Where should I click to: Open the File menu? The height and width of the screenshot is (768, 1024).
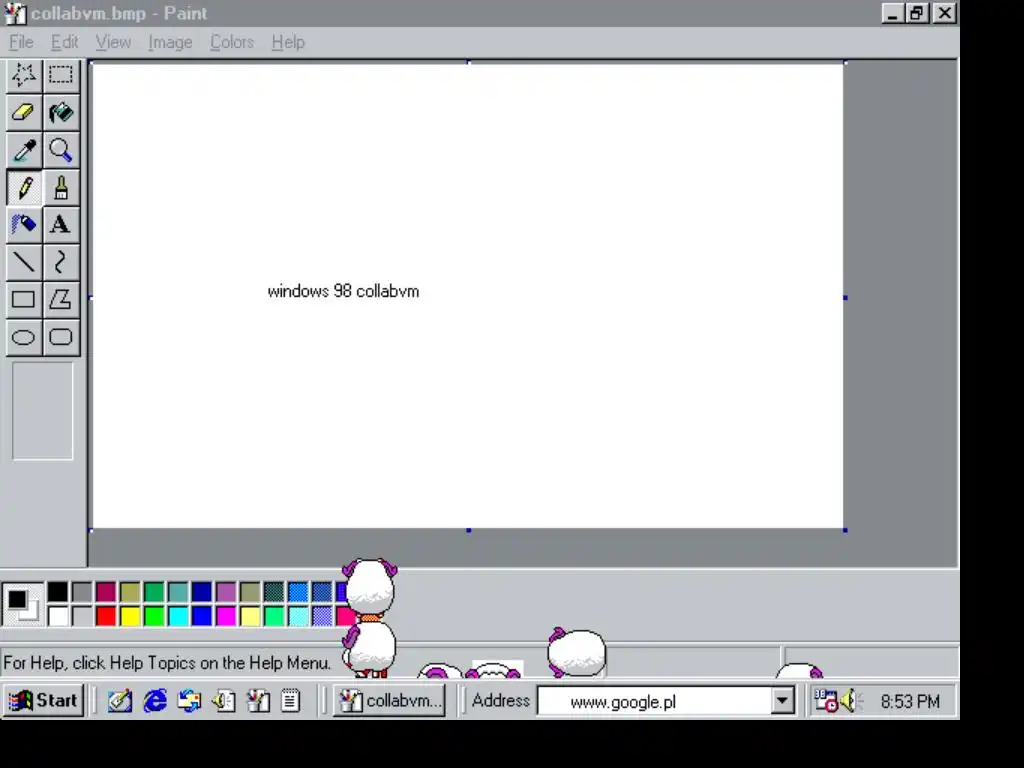(22, 42)
